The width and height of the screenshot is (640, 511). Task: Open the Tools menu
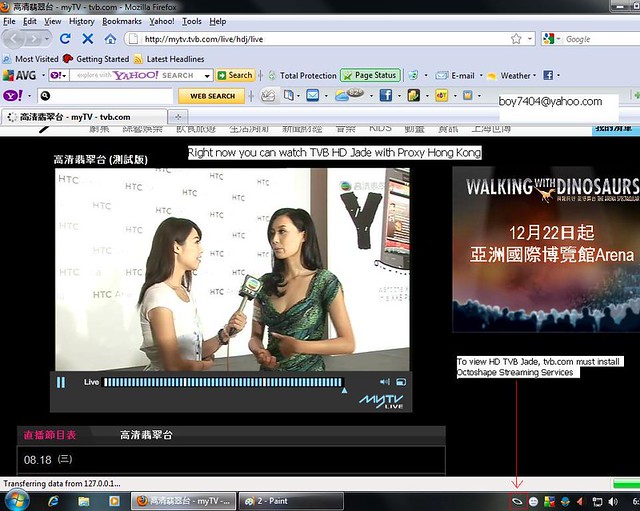pos(191,21)
